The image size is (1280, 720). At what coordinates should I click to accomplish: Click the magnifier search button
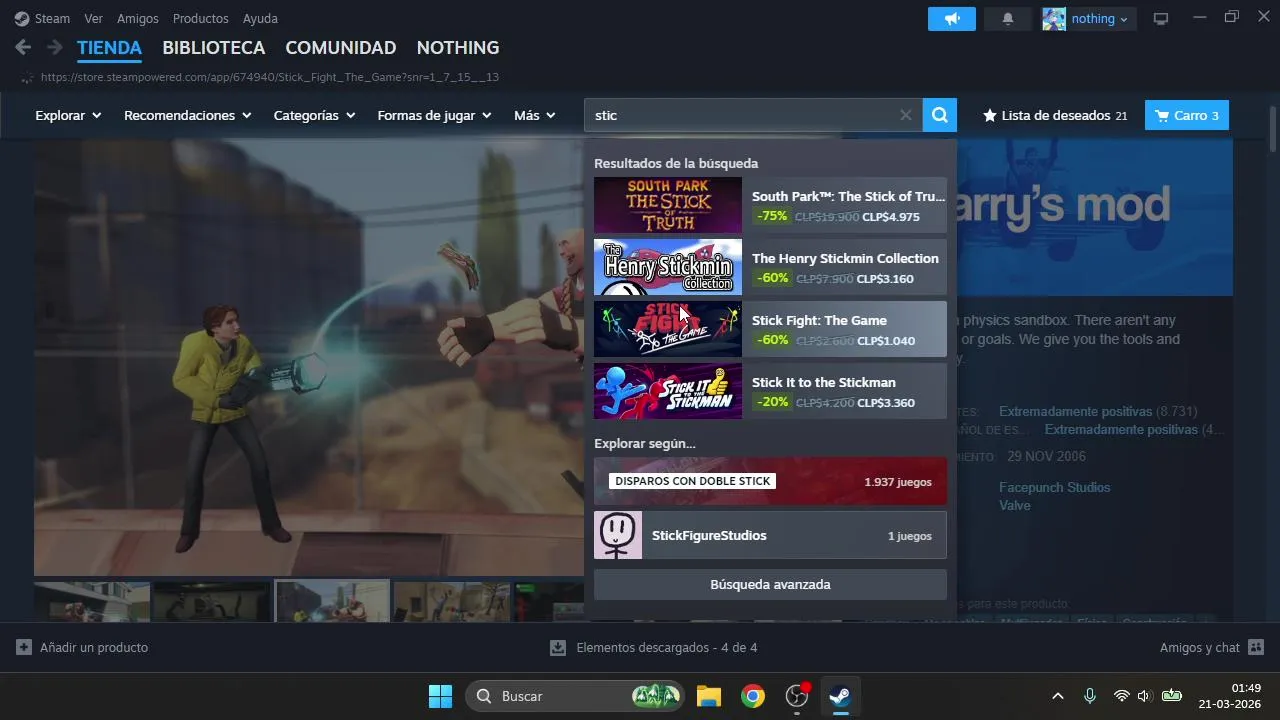[940, 115]
